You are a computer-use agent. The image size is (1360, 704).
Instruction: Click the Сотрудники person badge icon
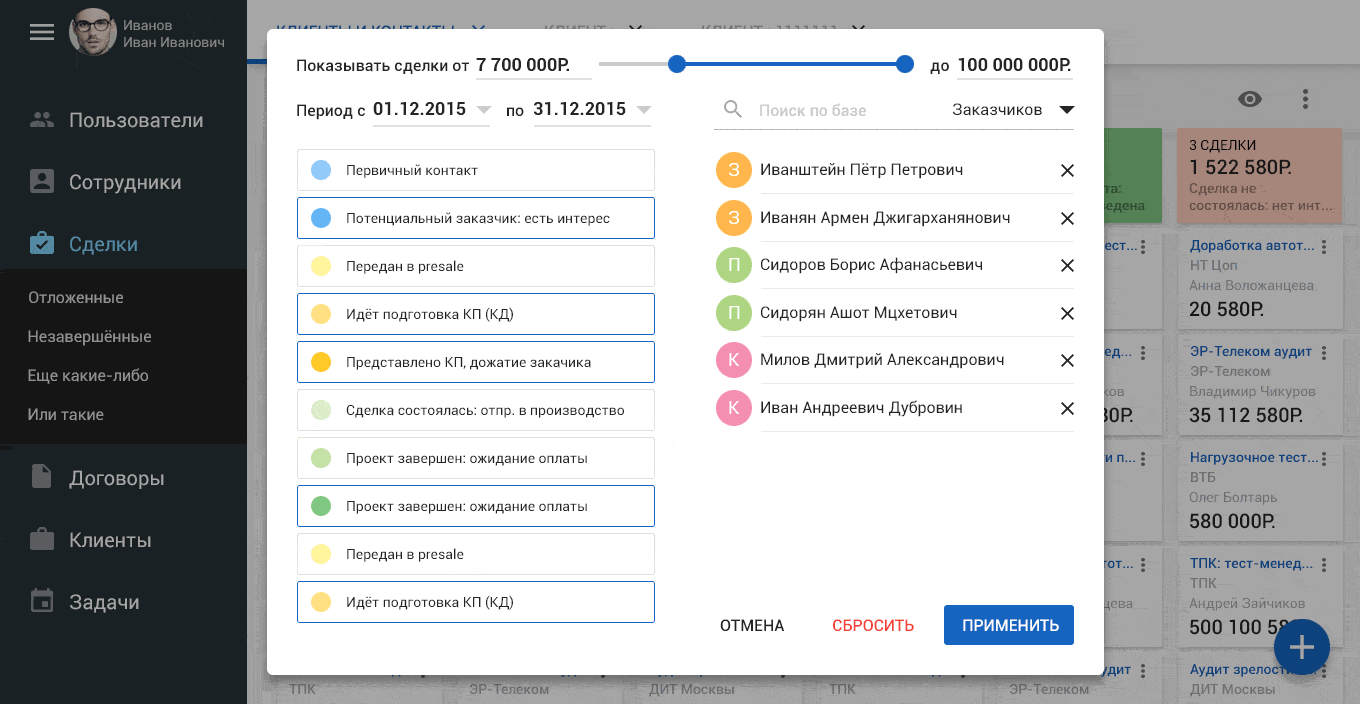click(42, 182)
